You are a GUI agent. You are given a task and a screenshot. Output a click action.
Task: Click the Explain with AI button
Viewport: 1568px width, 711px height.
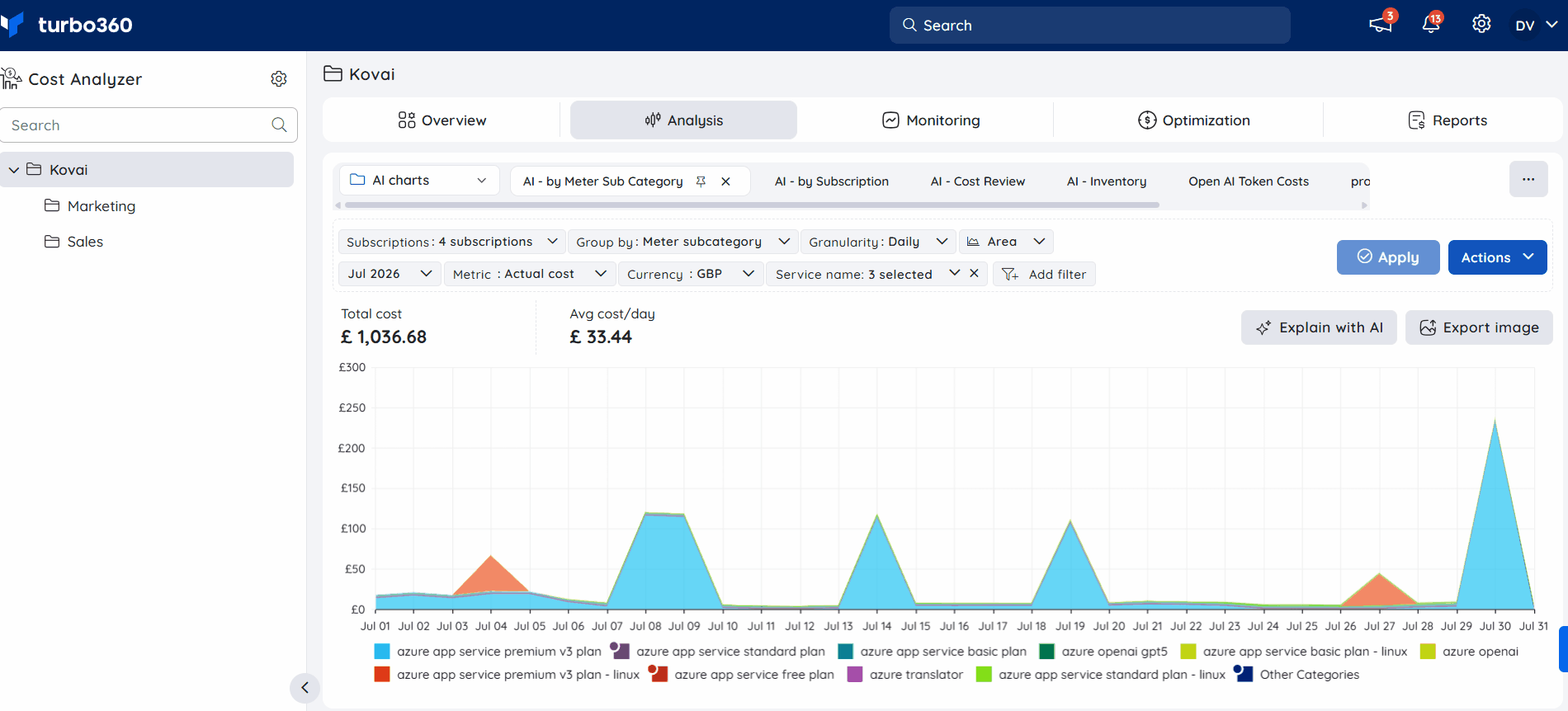pos(1319,327)
